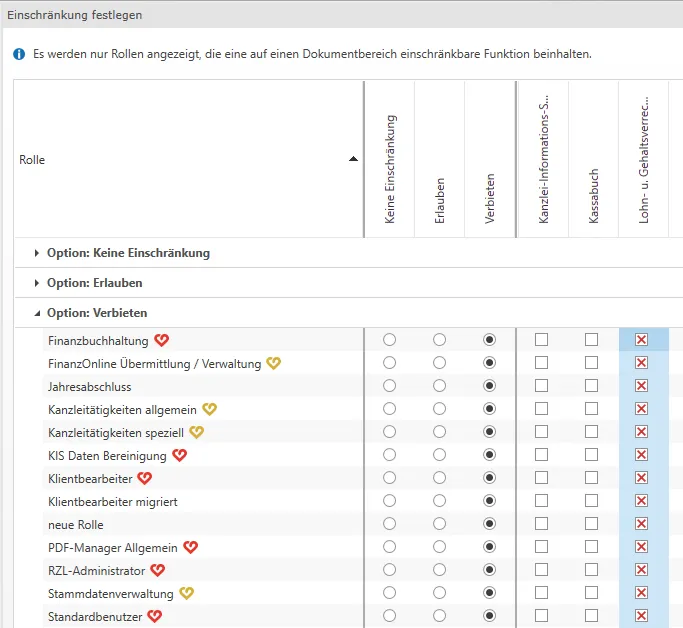Toggle Lohn- u. Gehaltsverrec... box for Stammdatenverwaltung
This screenshot has height=628, width=683.
pyautogui.click(x=642, y=593)
